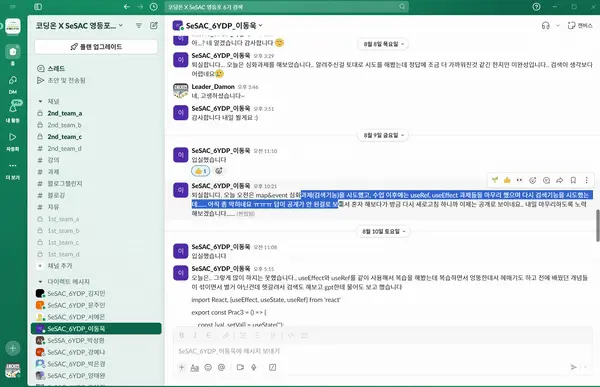Open the 8월 8일 목요일 date dropdown
This screenshot has height=387, width=600.
coord(383,44)
